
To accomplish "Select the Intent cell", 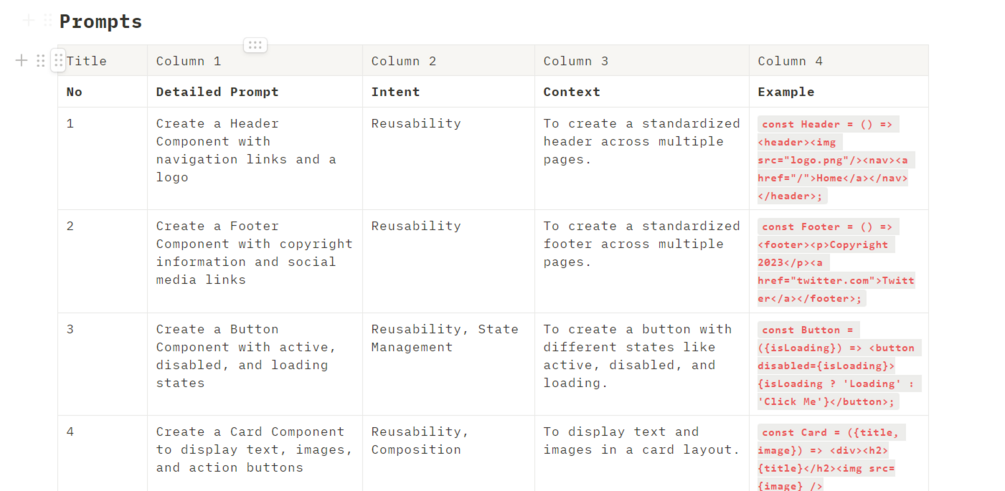I will 448,92.
